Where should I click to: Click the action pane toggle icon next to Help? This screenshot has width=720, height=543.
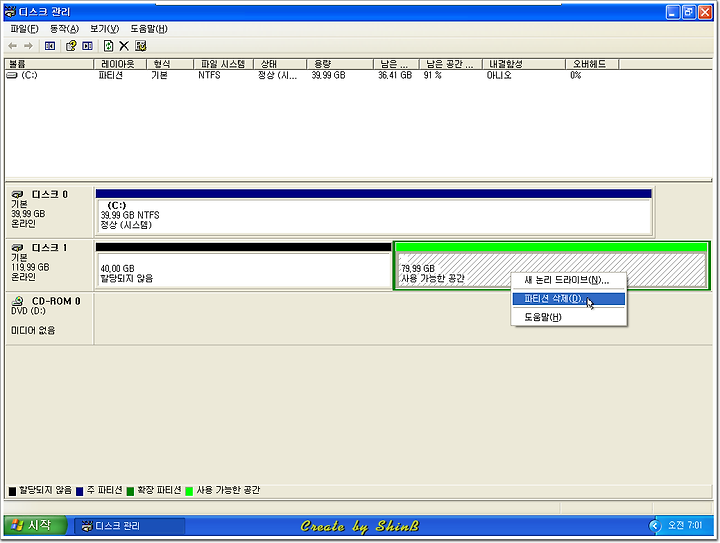pyautogui.click(x=87, y=46)
